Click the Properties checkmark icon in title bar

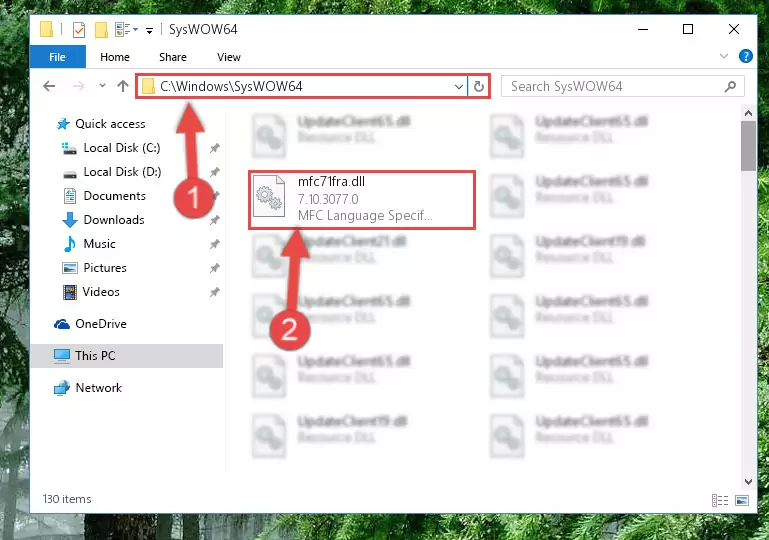coord(78,30)
